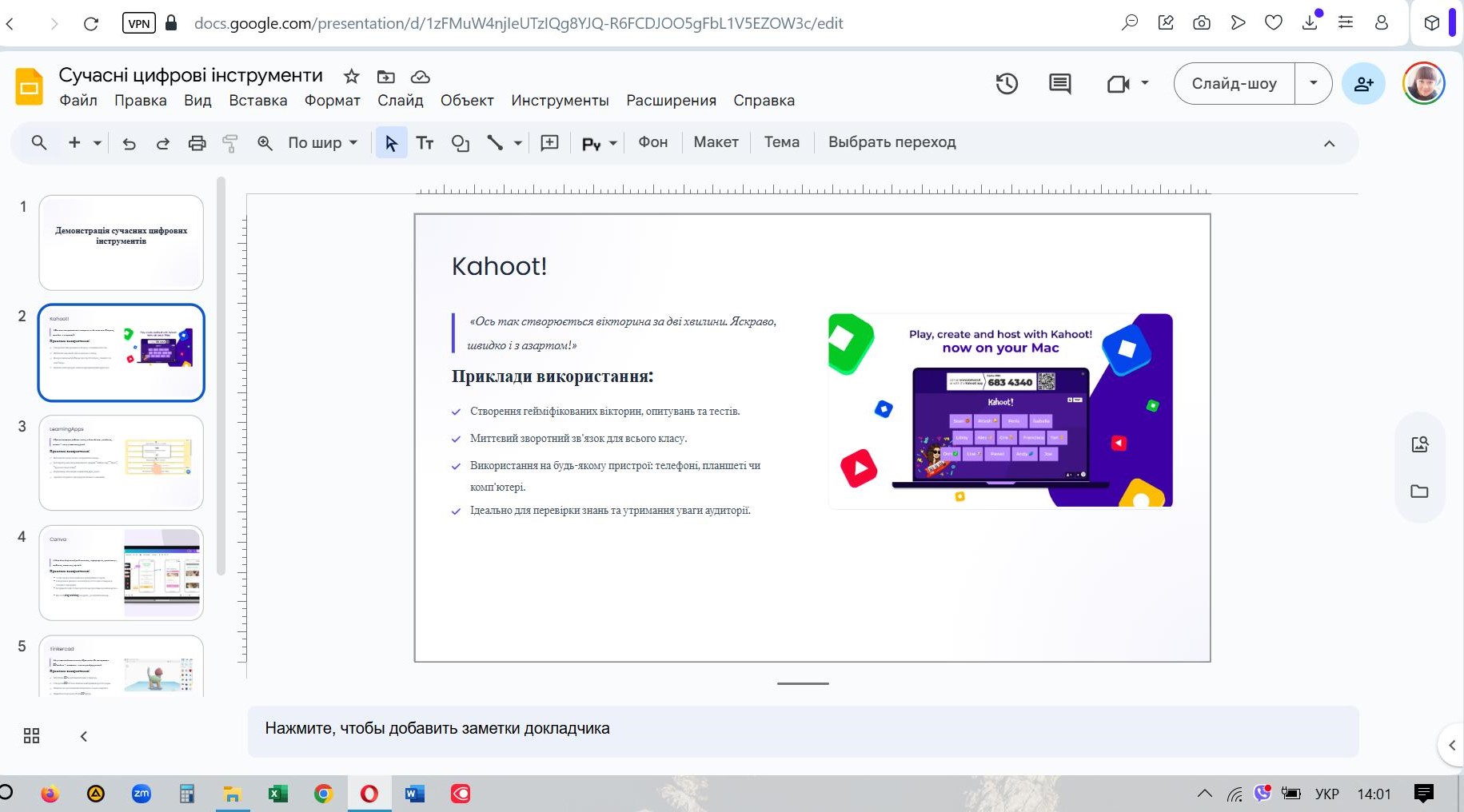
Task: Select slide 3 LearningApps thumbnail
Action: point(122,463)
